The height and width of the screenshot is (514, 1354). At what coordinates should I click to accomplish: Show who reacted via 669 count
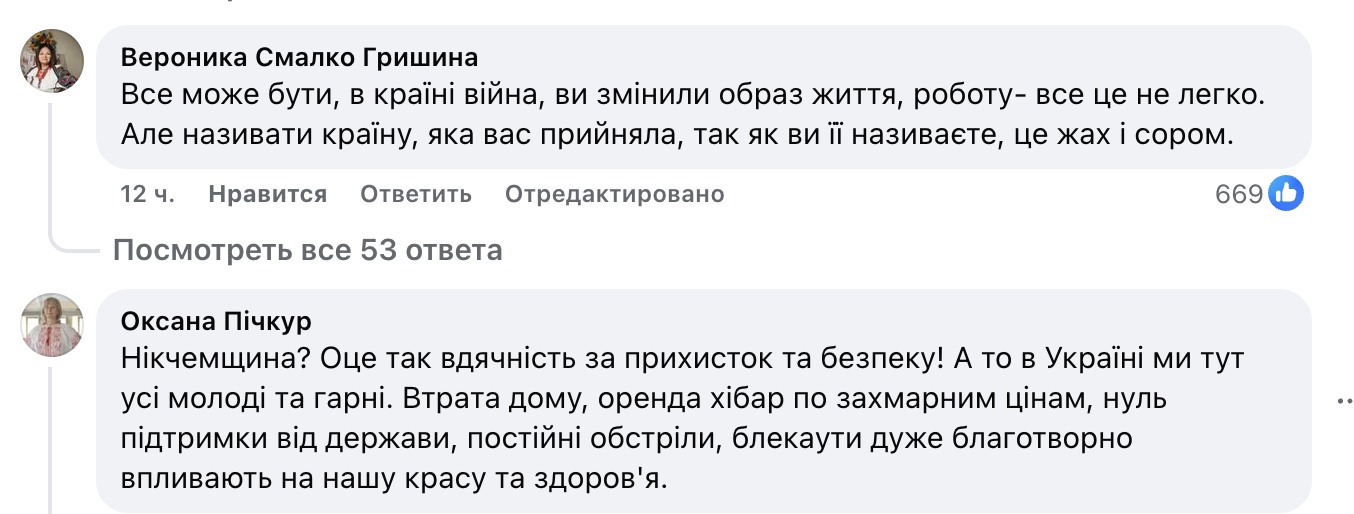[1239, 194]
